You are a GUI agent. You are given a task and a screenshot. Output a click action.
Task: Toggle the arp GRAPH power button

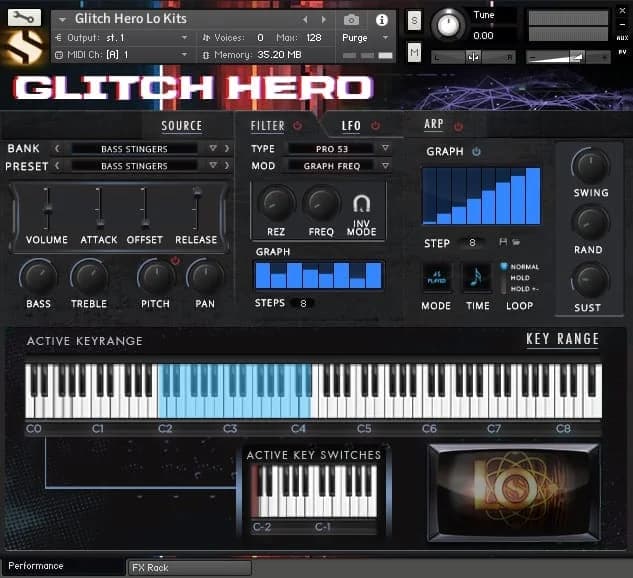point(476,152)
